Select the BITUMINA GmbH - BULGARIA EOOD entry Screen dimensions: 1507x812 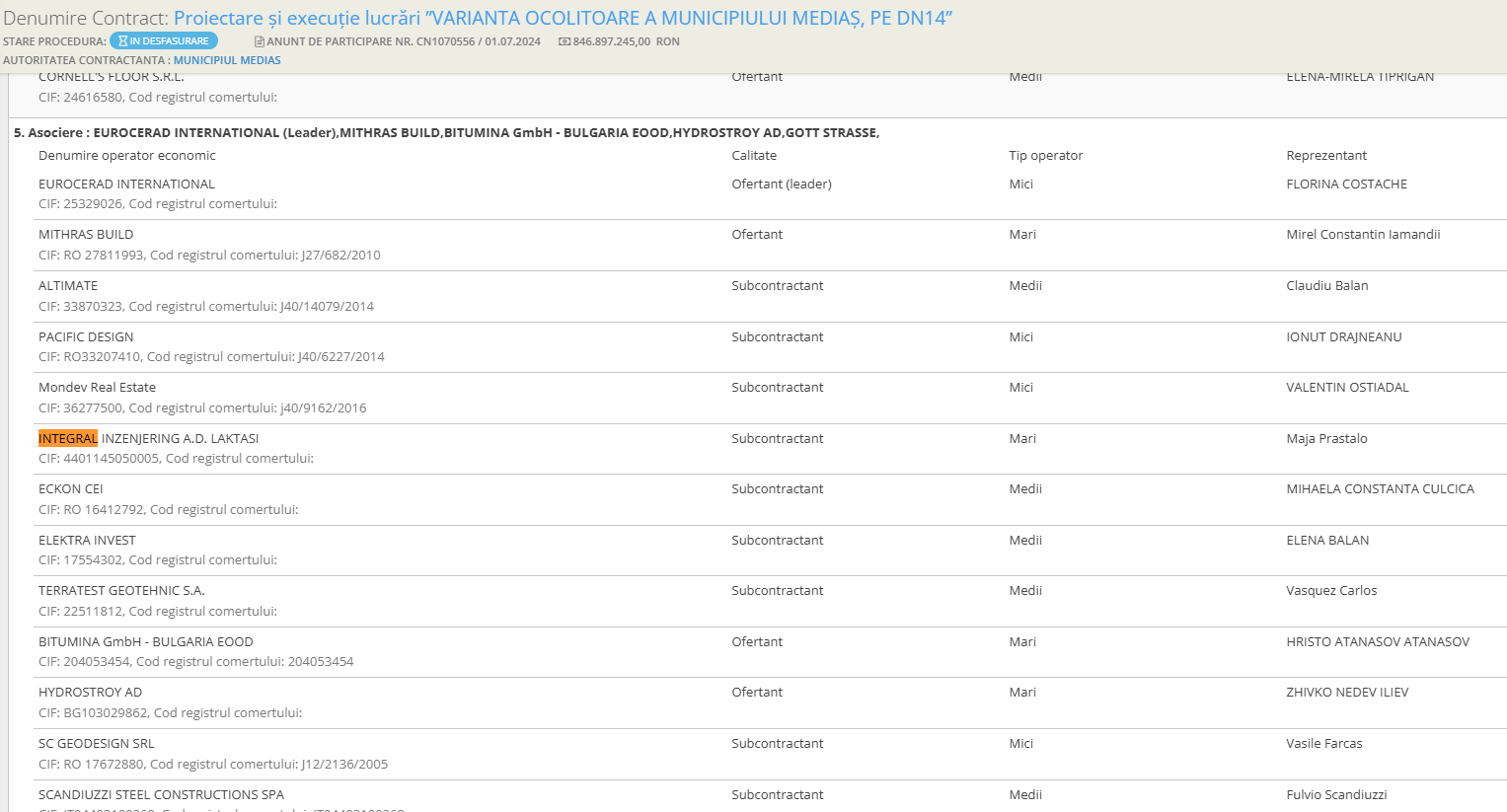[146, 641]
